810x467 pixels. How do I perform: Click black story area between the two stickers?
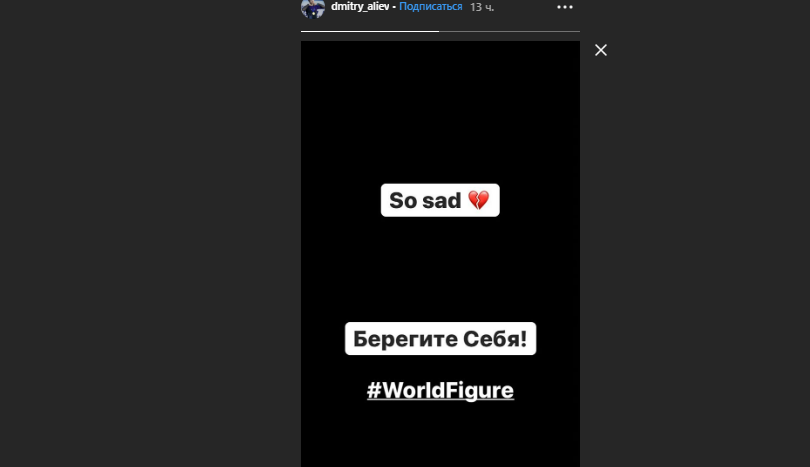coord(440,269)
